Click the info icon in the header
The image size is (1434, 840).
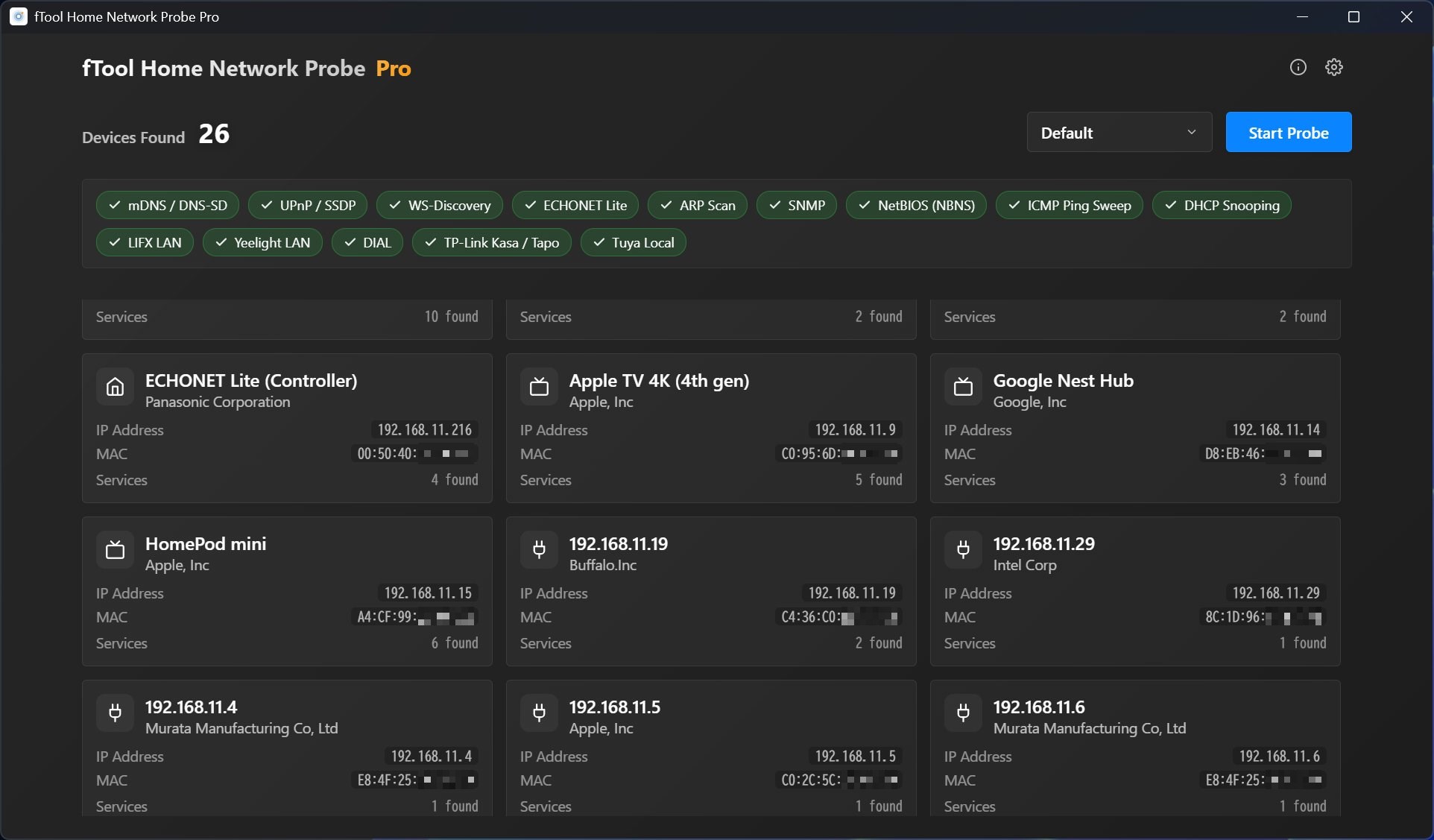tap(1298, 67)
